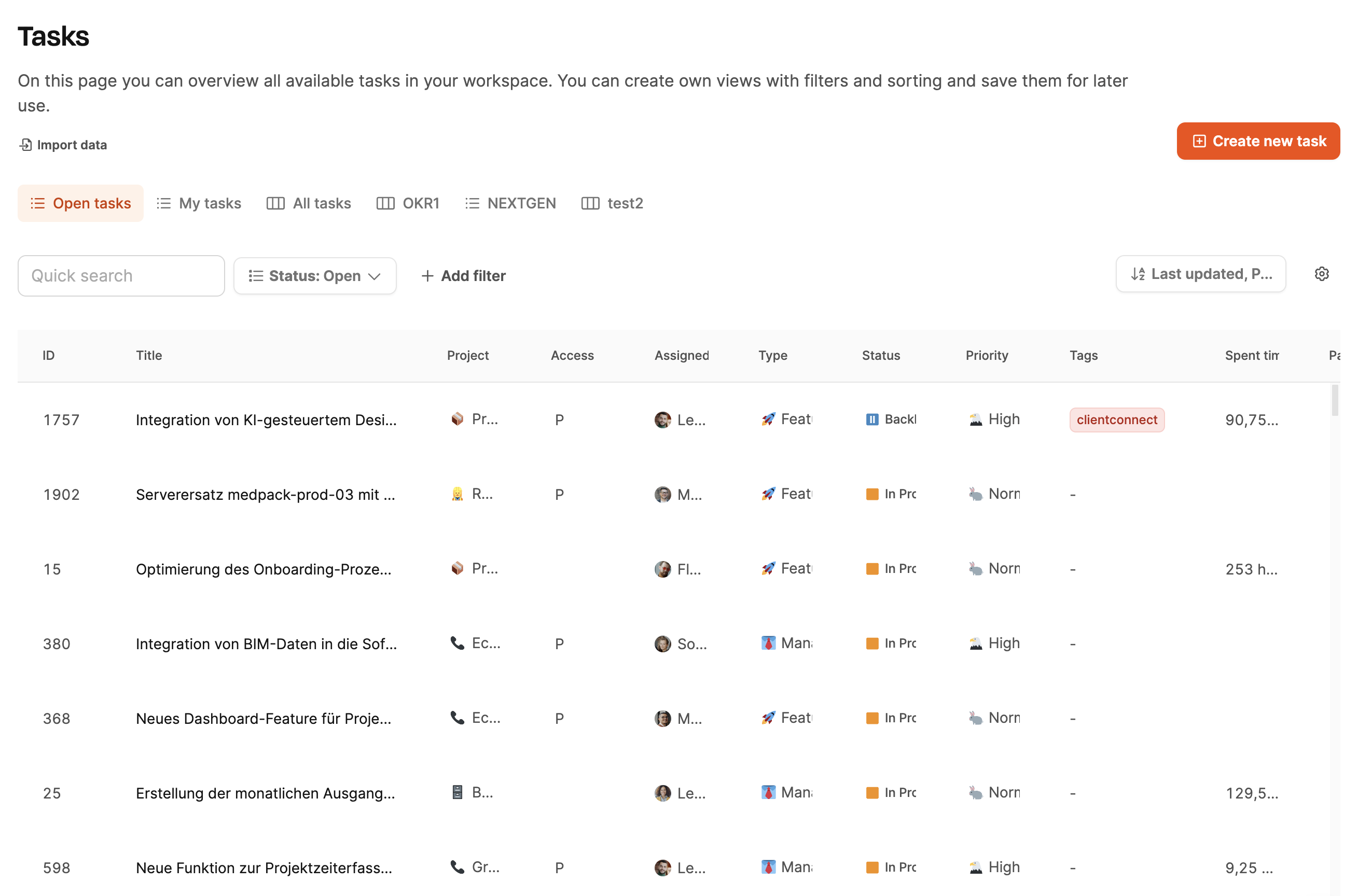
Task: Open table settings gear icon
Action: tap(1321, 274)
